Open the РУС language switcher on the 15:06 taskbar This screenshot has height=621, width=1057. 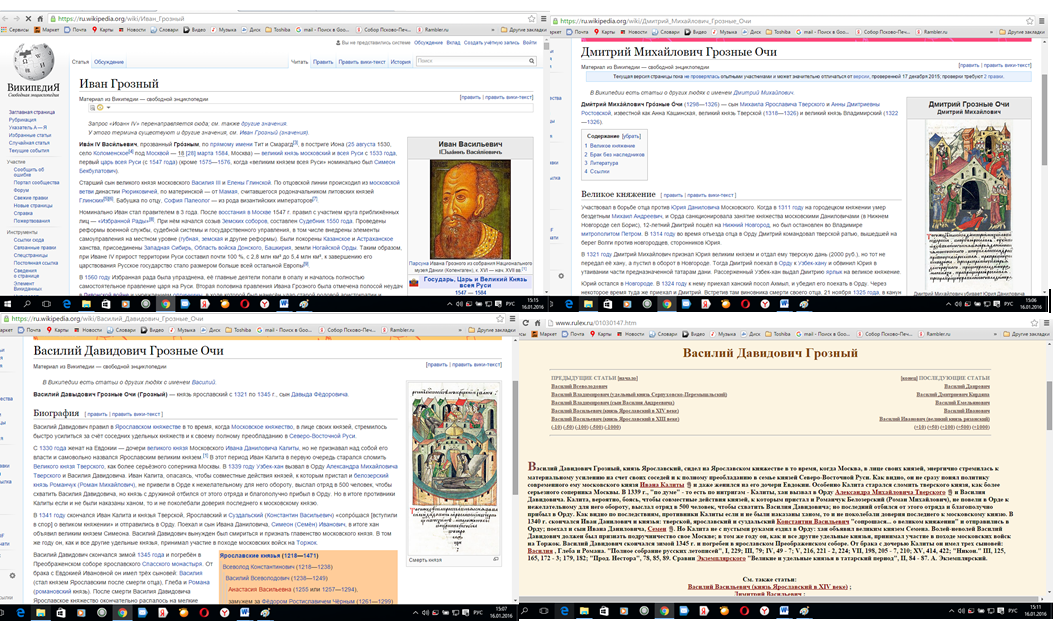pyautogui.click(x=1008, y=304)
